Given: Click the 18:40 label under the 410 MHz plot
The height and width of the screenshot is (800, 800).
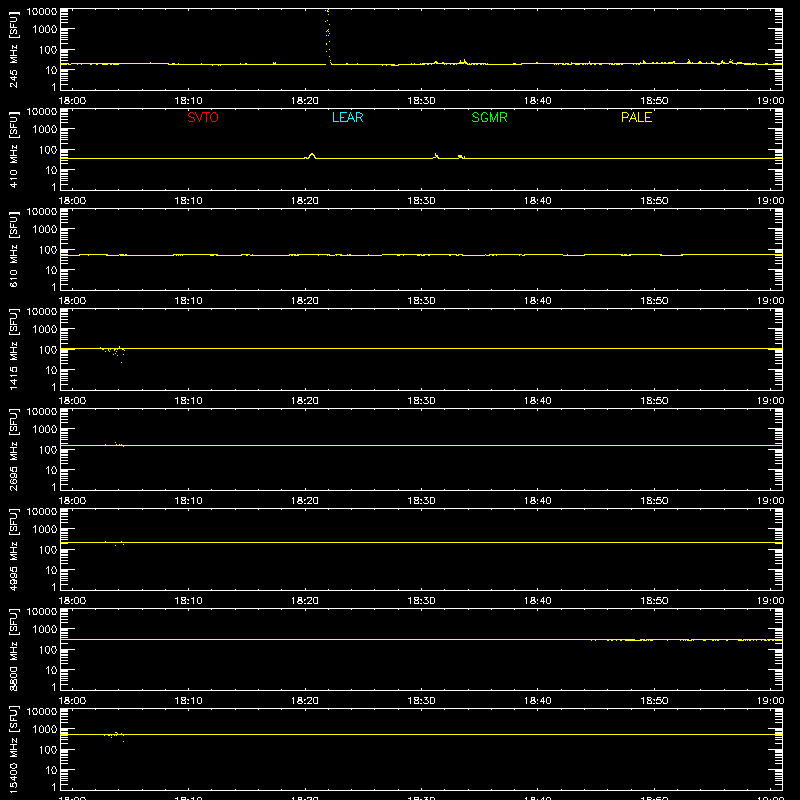Looking at the screenshot, I should (x=537, y=201).
